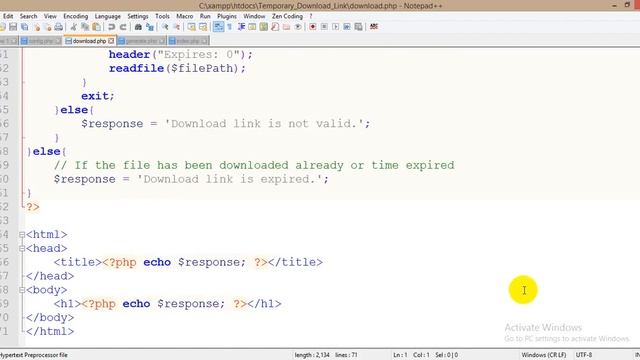Screen dimensions: 640x360
Task: Close the download.php tab
Action: 111,41
